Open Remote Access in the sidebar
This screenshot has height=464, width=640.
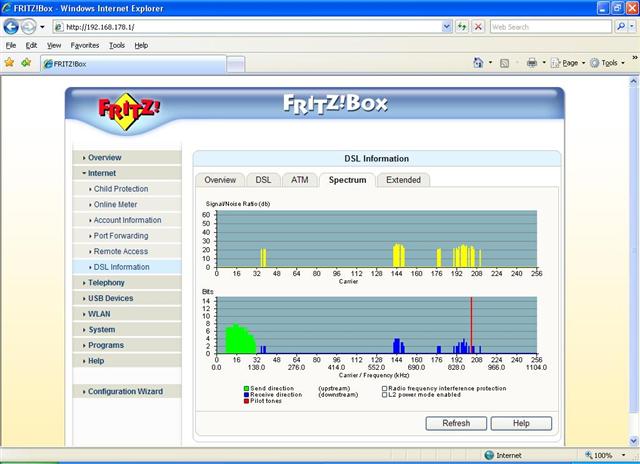[x=127, y=251]
